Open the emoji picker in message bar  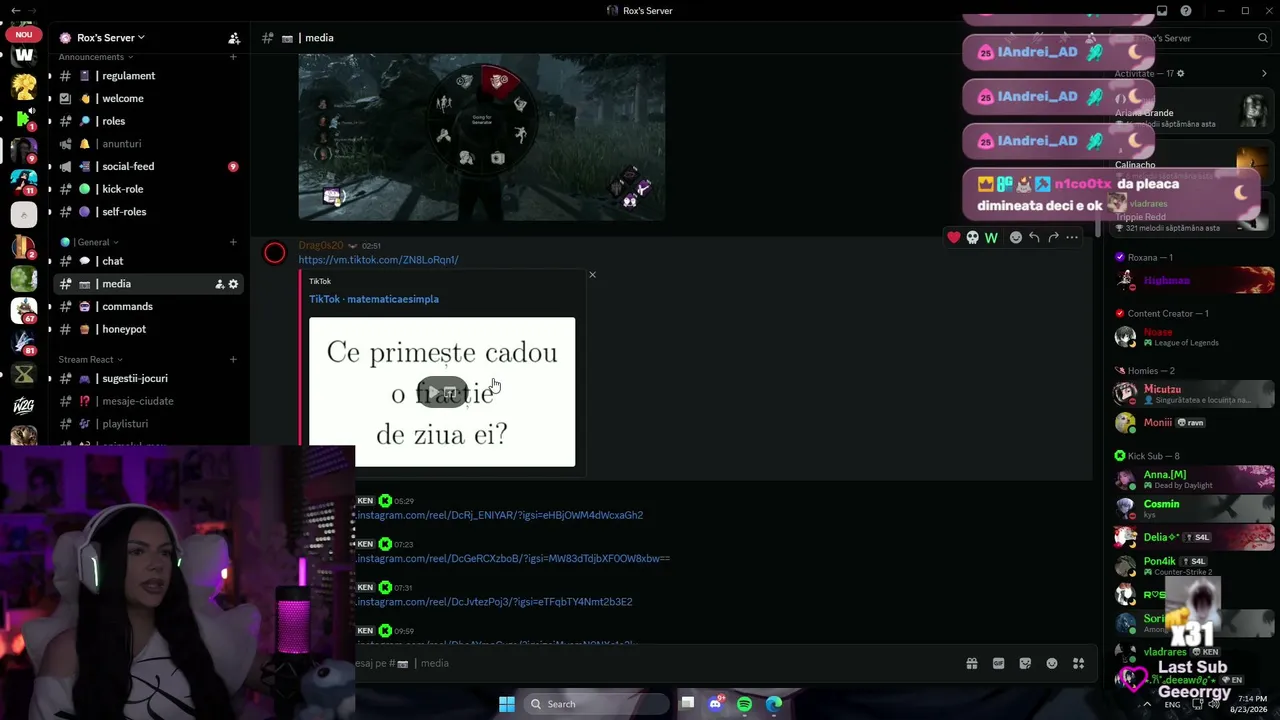click(x=1052, y=663)
